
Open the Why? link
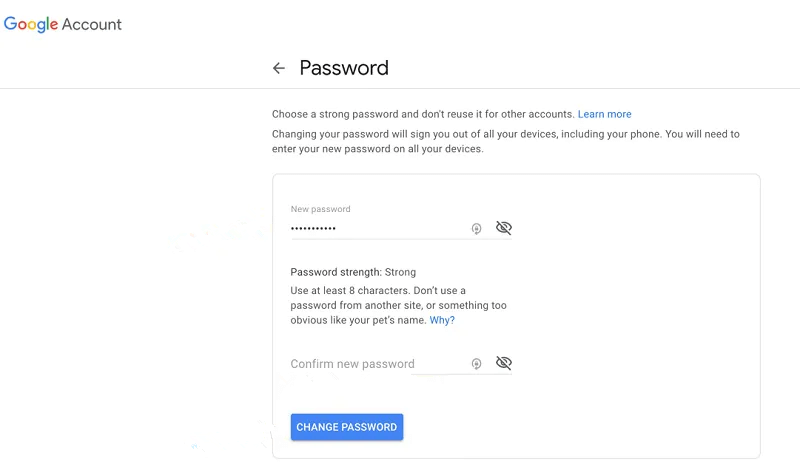click(x=442, y=320)
